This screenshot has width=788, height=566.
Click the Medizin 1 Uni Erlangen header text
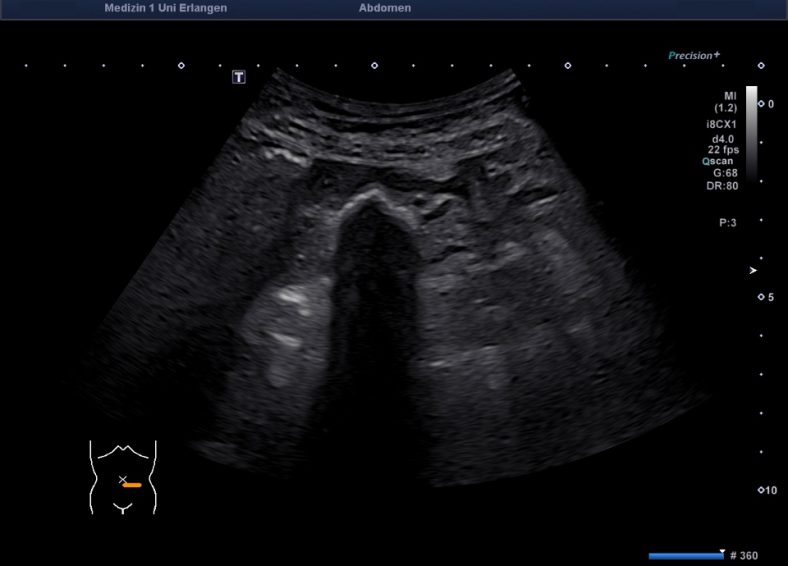[165, 8]
